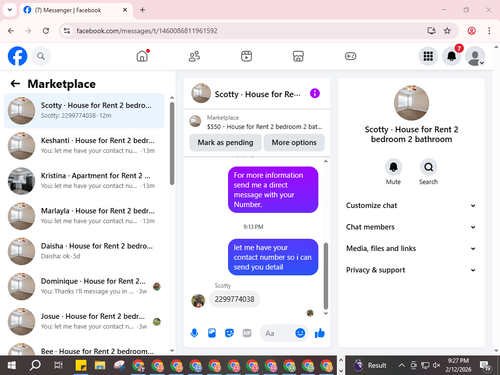Click Mark as pending button
Screen dimensions: 500x375
[225, 143]
